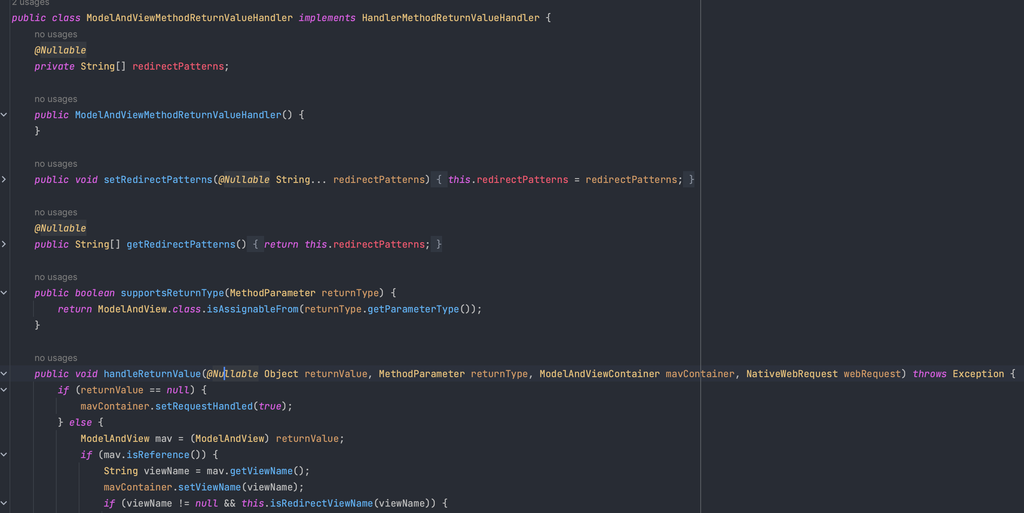Click the isRedirectViewName method call
Screen dimensions: 1024x513
point(321,503)
